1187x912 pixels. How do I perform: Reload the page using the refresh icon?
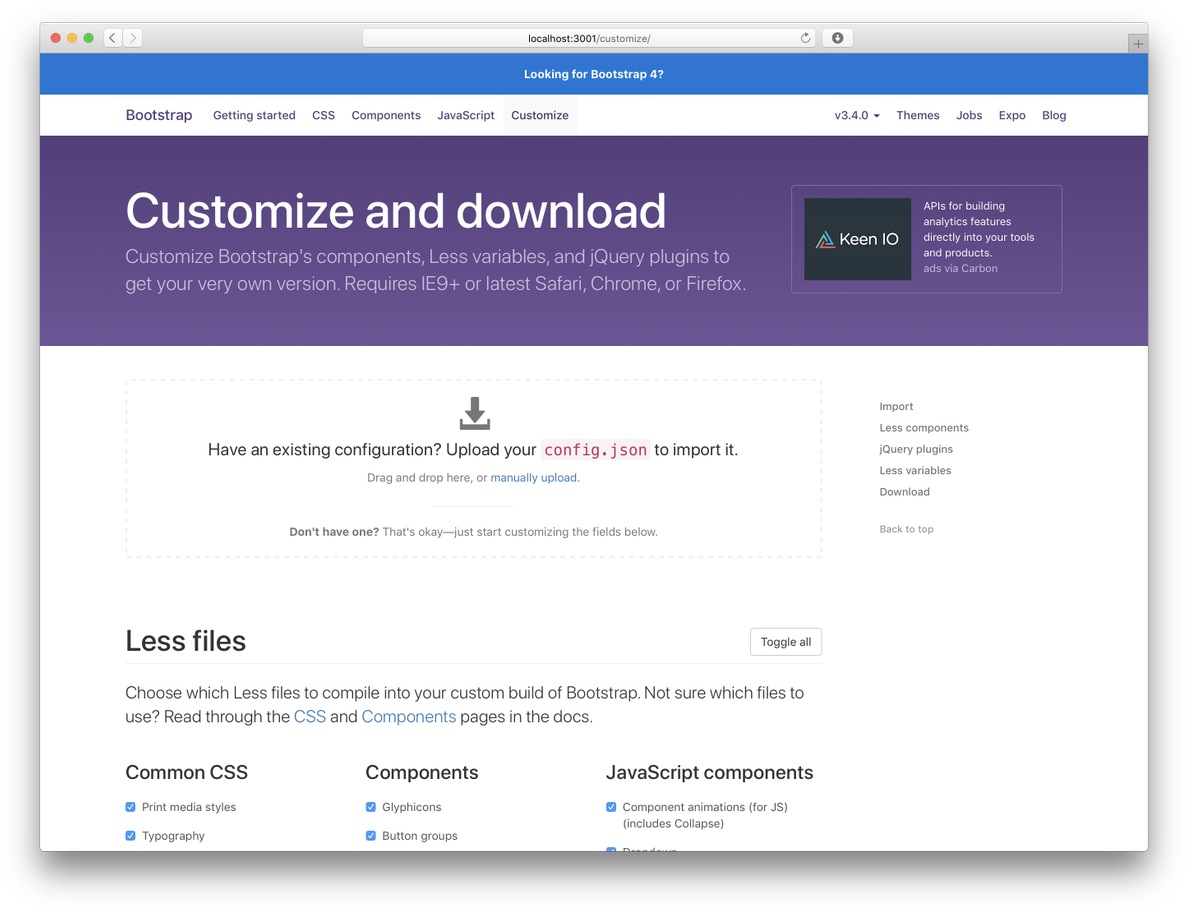805,37
